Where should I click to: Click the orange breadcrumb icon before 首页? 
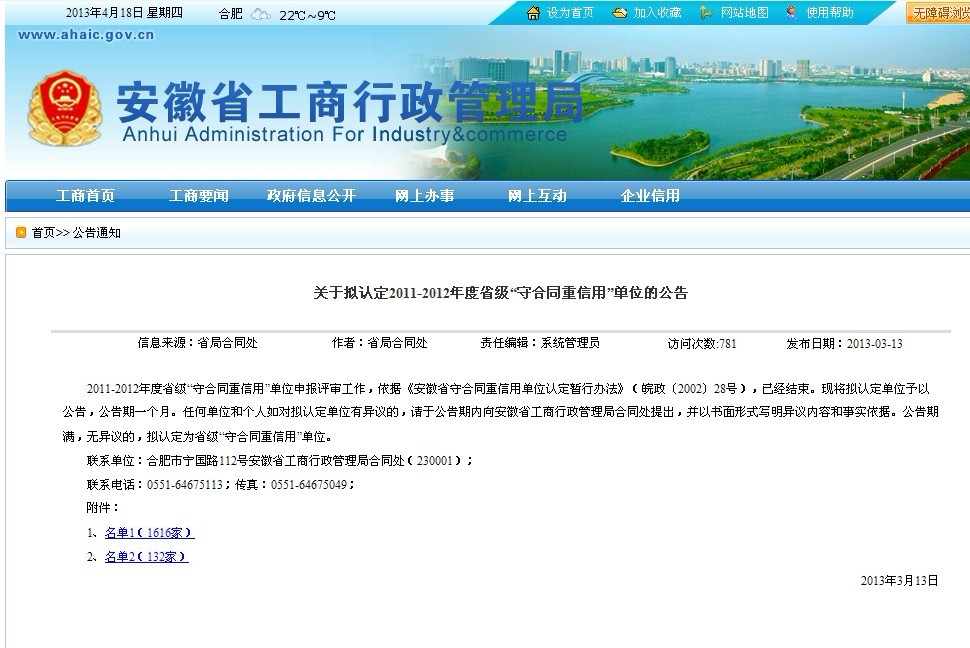20,233
